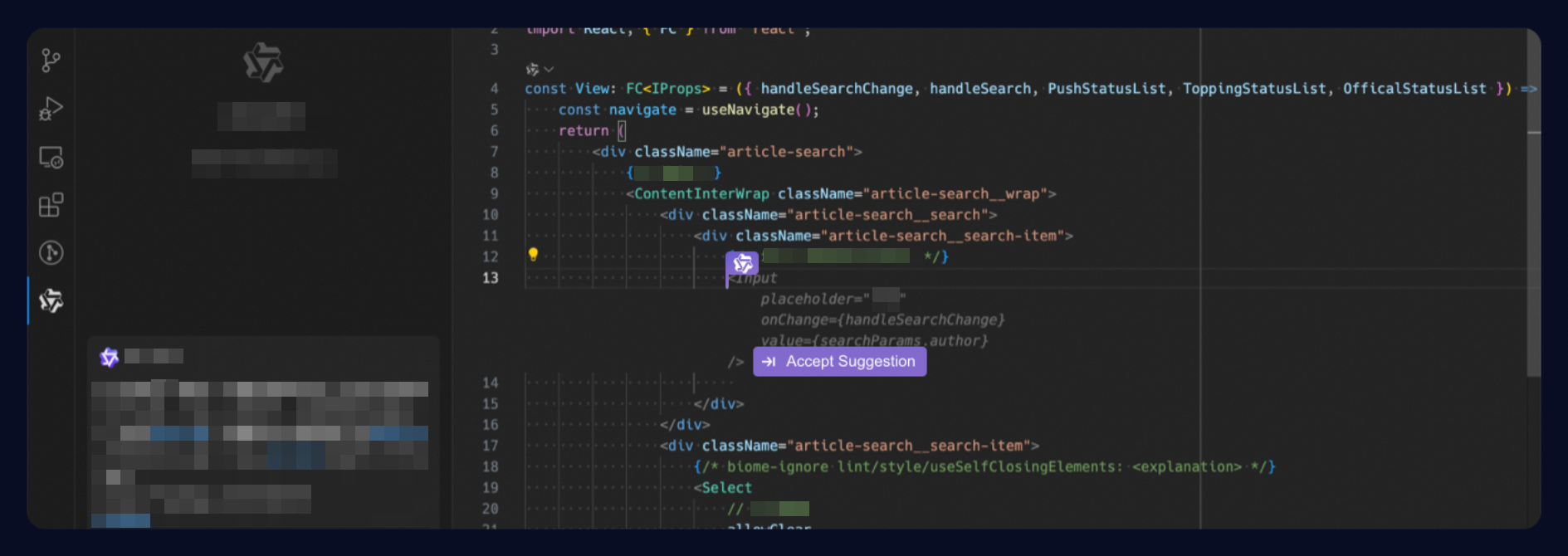Image resolution: width=1568 pixels, height=556 pixels.
Task: Open the Git graph clock icon view
Action: pyautogui.click(x=51, y=252)
